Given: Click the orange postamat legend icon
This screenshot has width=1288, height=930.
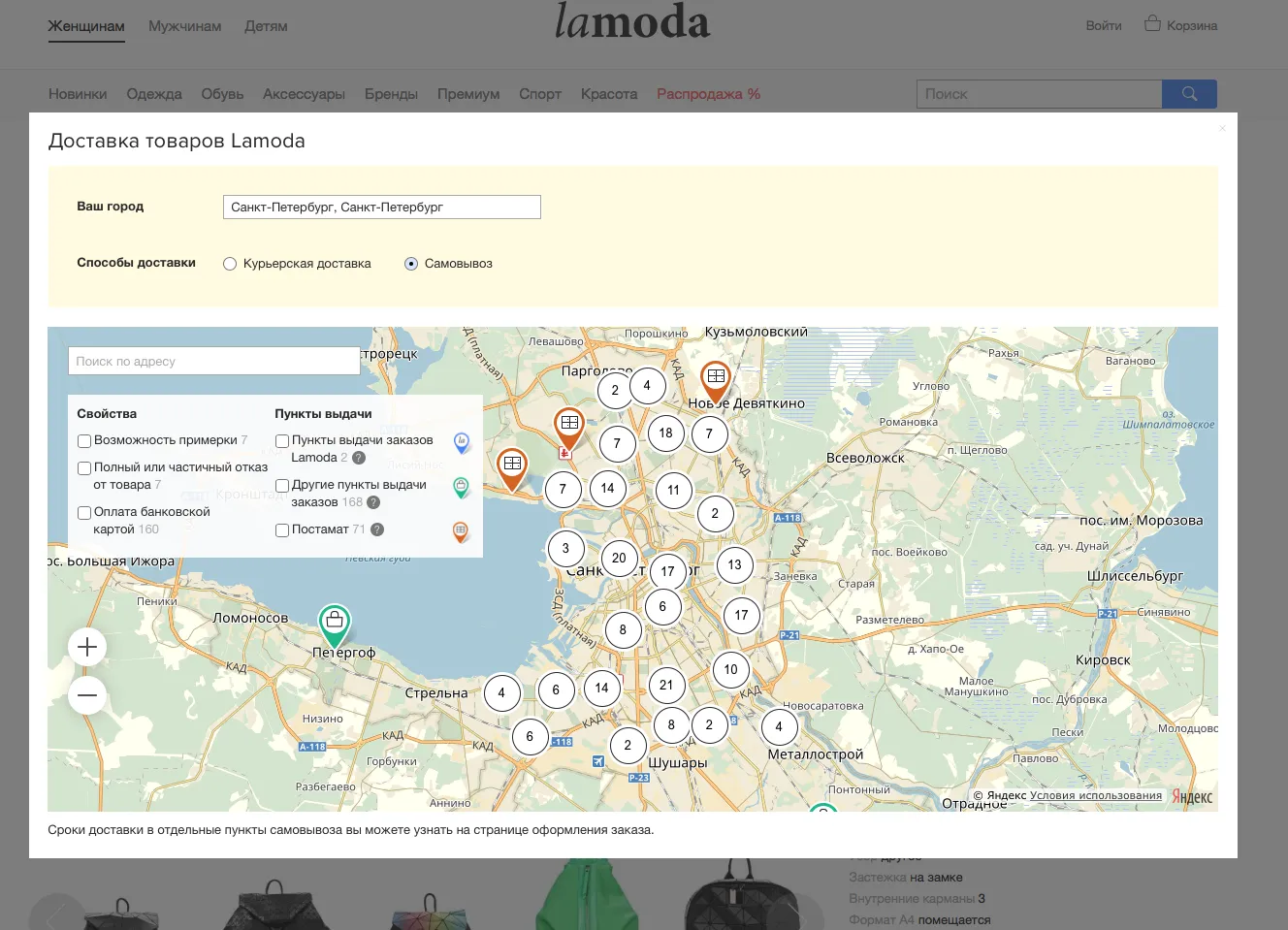Looking at the screenshot, I should click(x=462, y=531).
